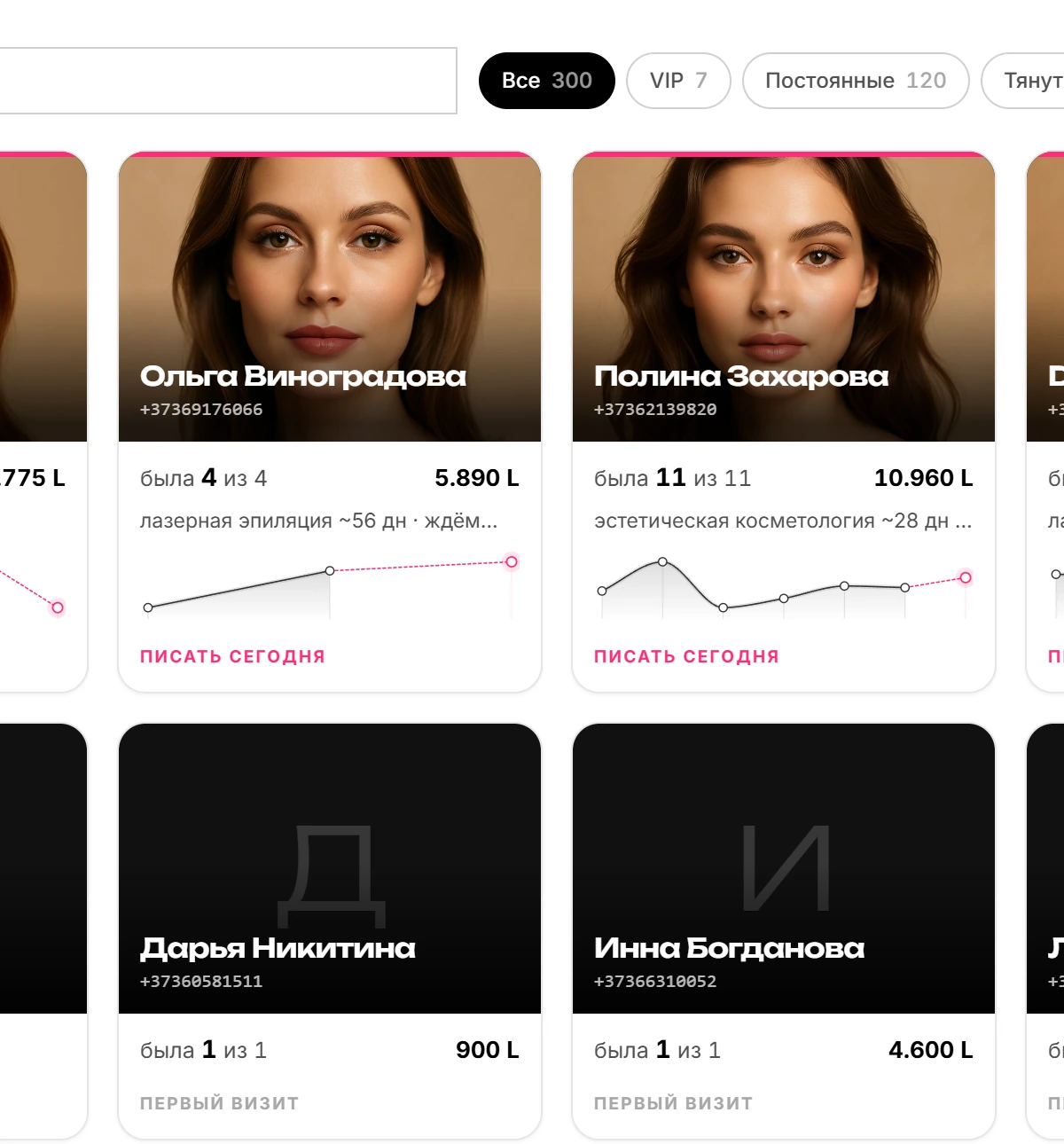Screen dimensions: 1064x1144
Task: Click phone number +37369176066
Action: 201,410
